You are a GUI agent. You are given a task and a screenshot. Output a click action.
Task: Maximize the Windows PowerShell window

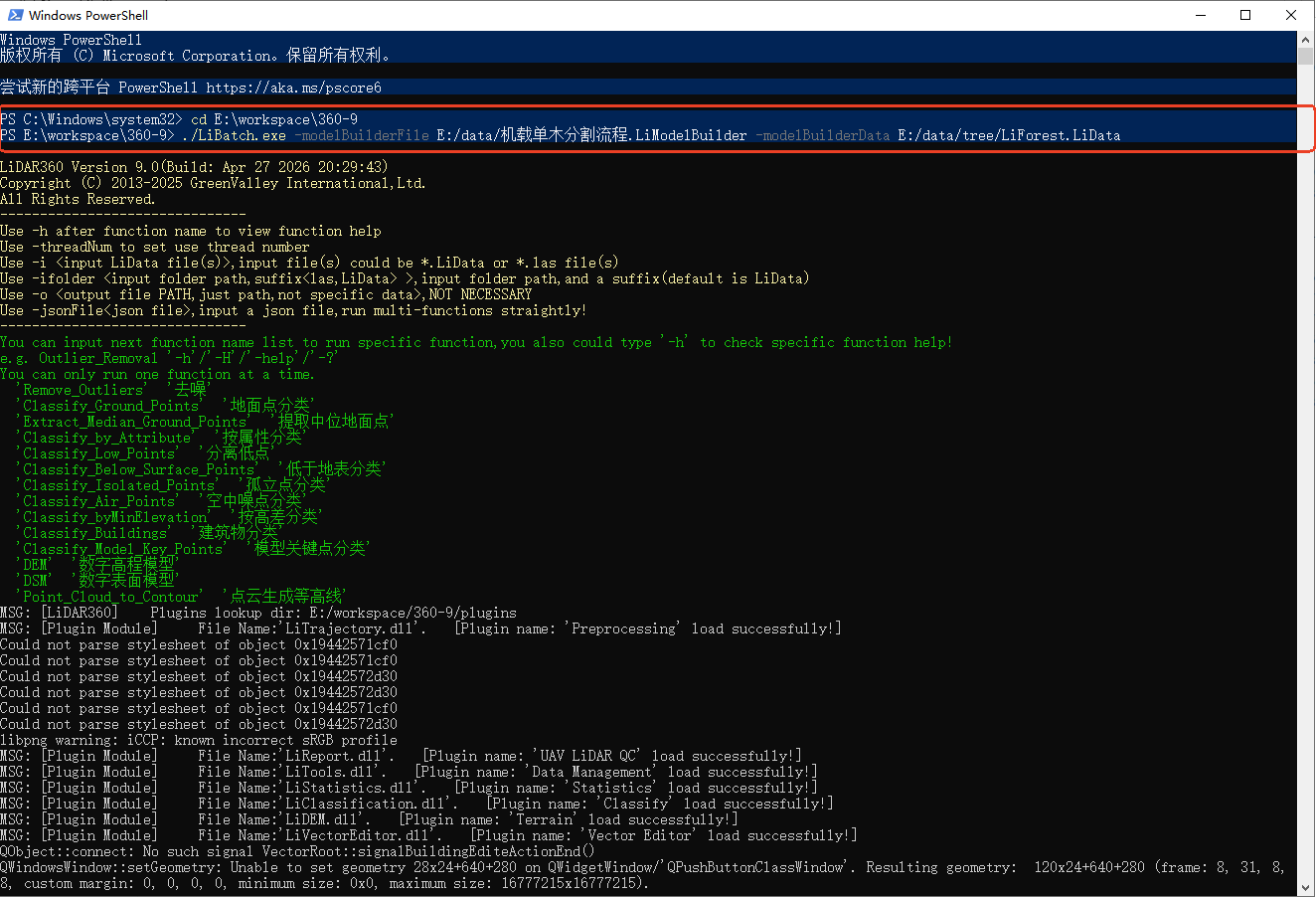(1246, 15)
